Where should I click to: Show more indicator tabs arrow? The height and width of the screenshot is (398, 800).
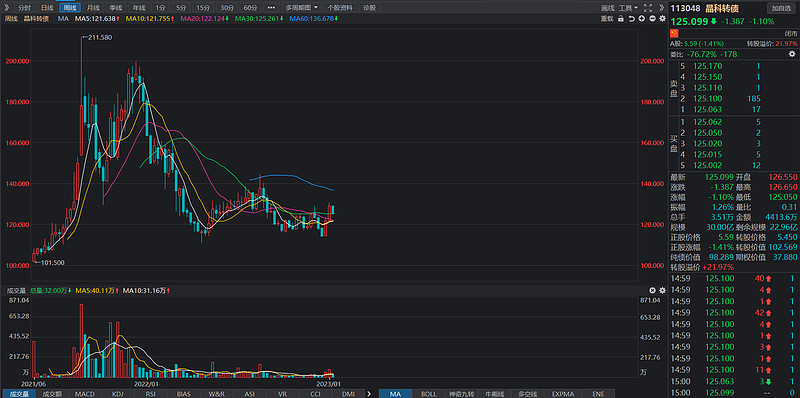click(x=369, y=393)
